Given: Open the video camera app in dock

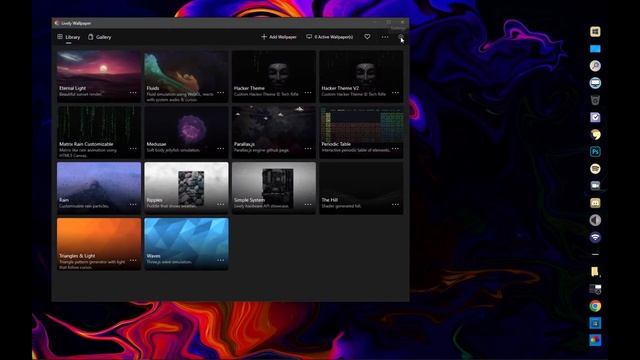Looking at the screenshot, I should (x=595, y=186).
